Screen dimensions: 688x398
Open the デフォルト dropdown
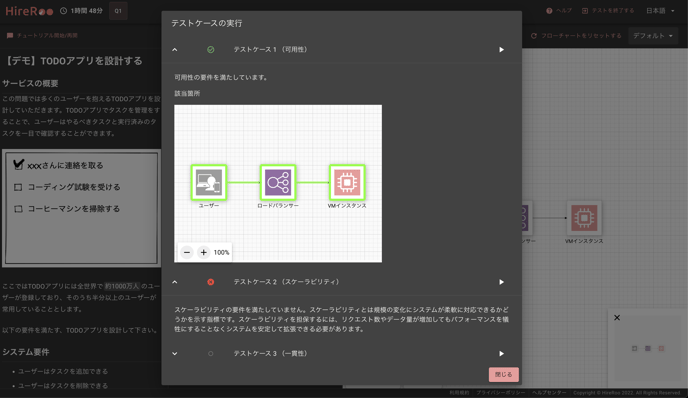[652, 36]
